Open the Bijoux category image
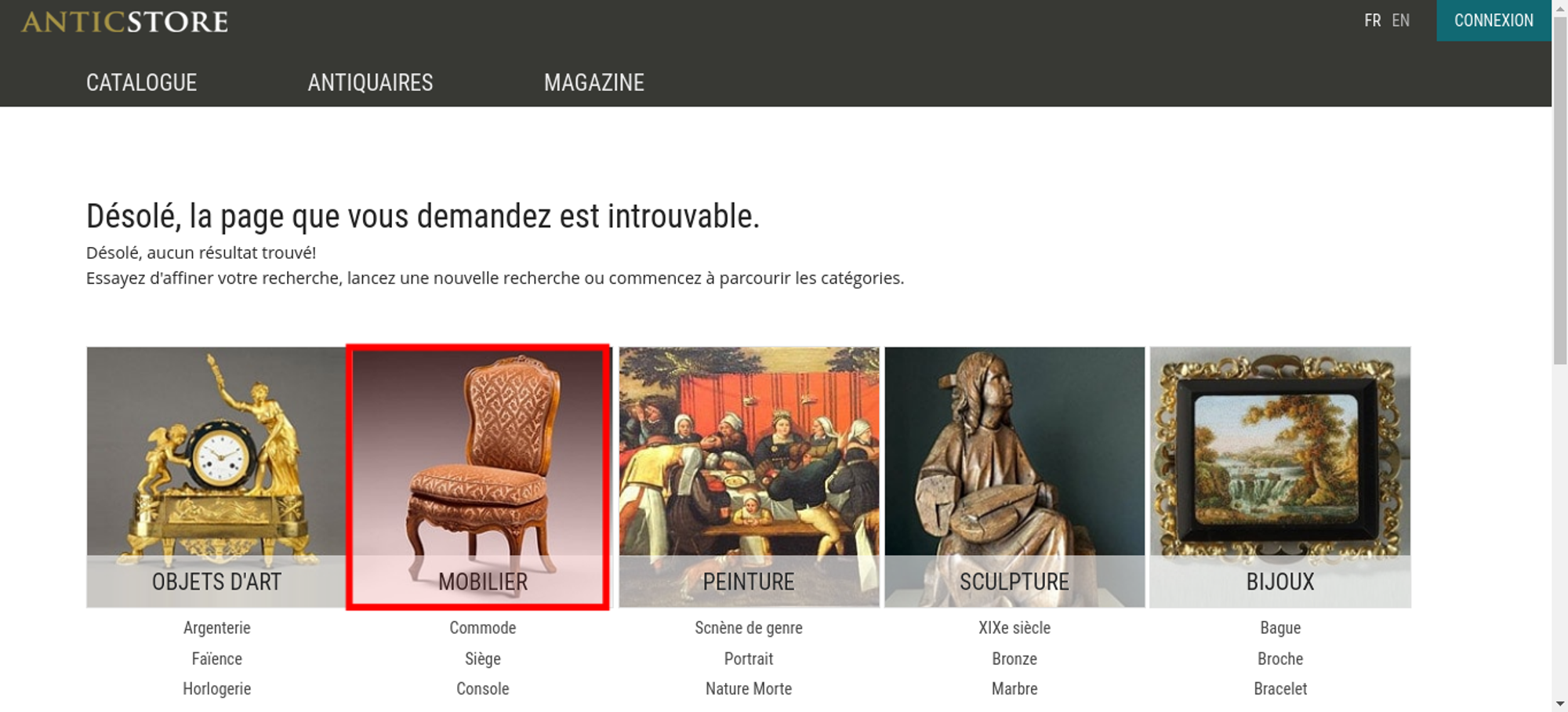The image size is (1568, 712). pyautogui.click(x=1280, y=477)
